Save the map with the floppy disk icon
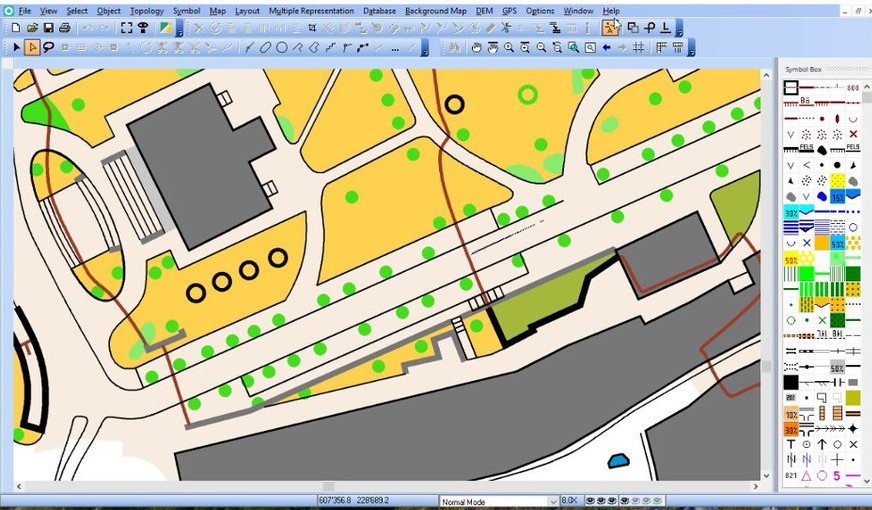The height and width of the screenshot is (510, 872). (x=48, y=28)
